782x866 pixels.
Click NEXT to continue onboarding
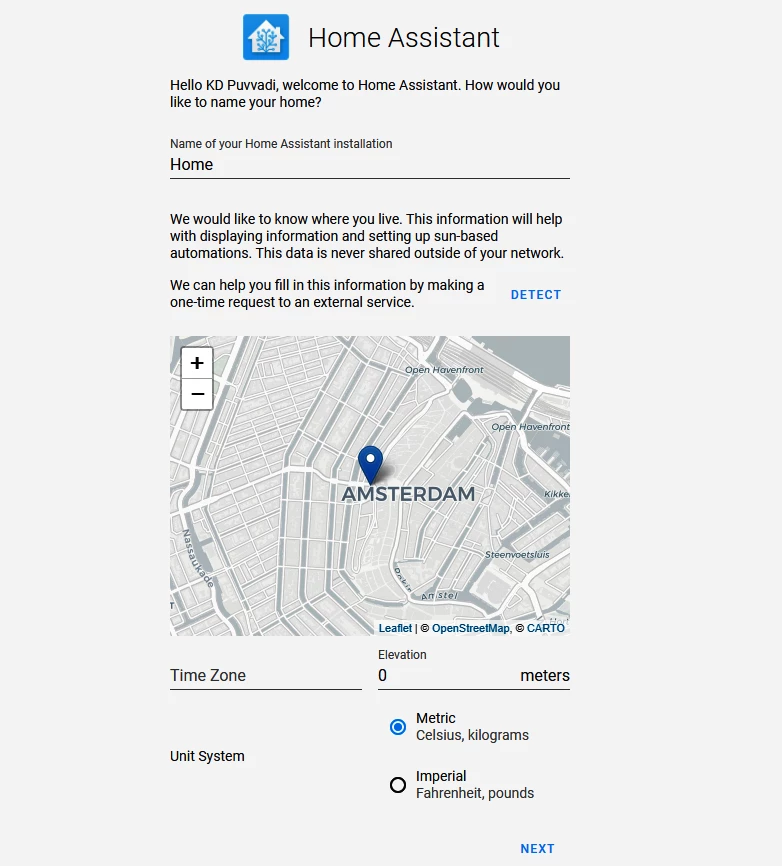[x=537, y=849]
